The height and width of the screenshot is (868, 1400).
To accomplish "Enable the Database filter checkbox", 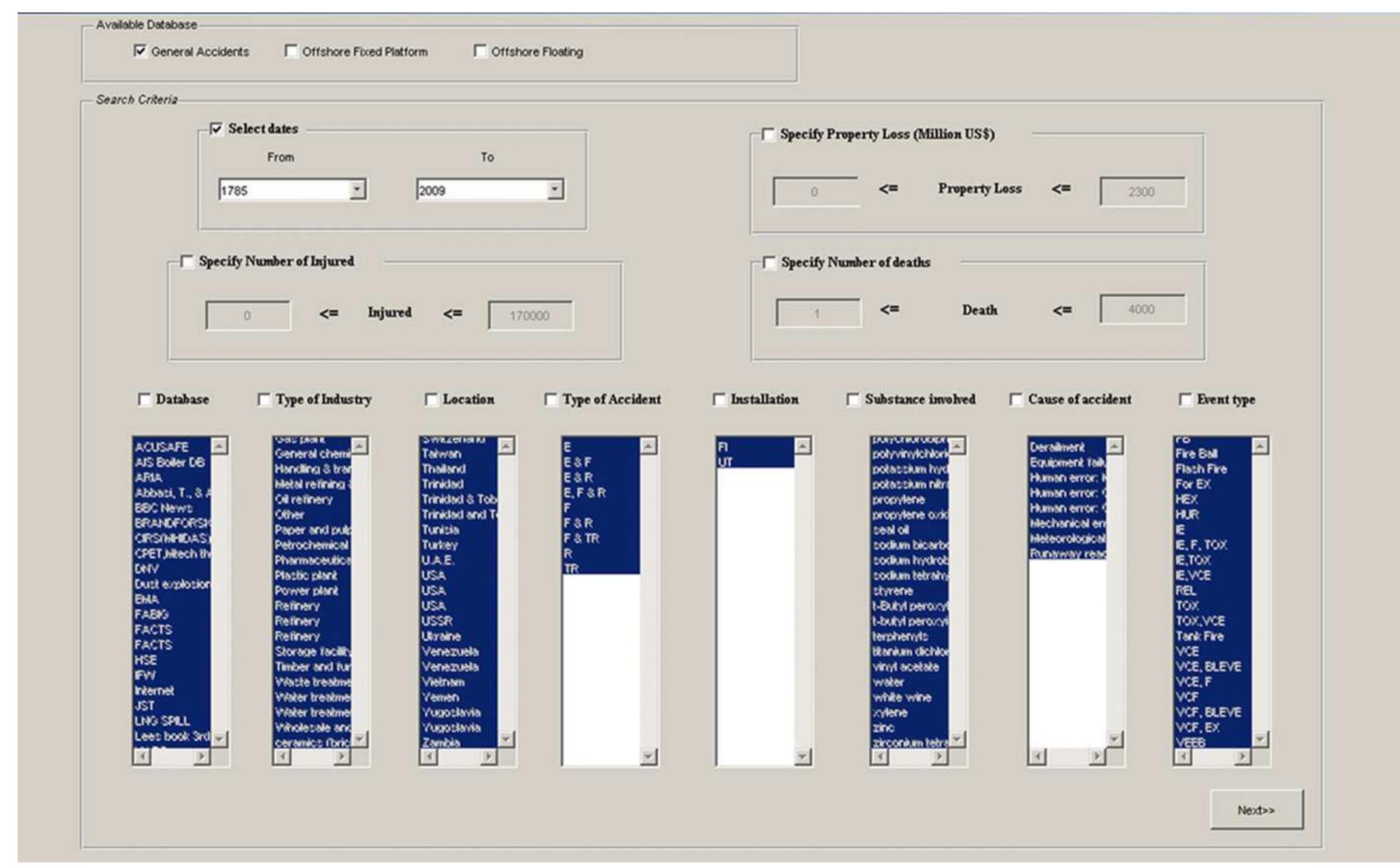I will 144,399.
